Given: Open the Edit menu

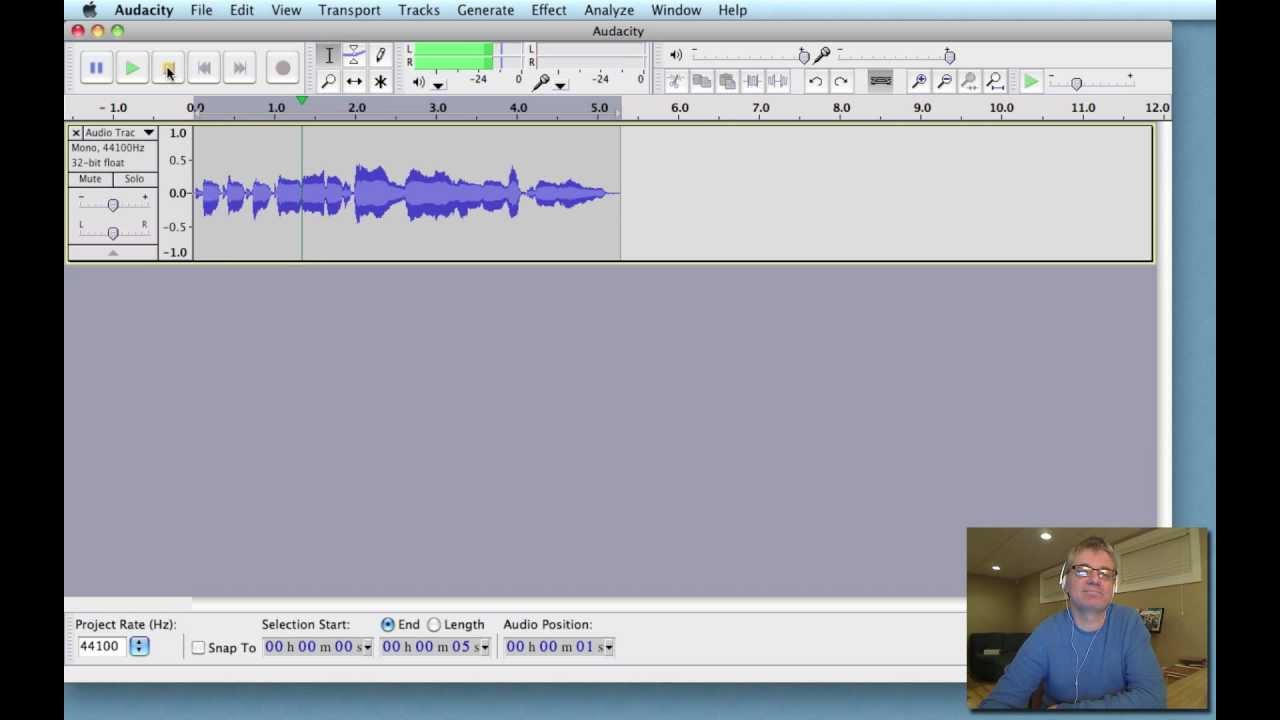Looking at the screenshot, I should (x=242, y=10).
